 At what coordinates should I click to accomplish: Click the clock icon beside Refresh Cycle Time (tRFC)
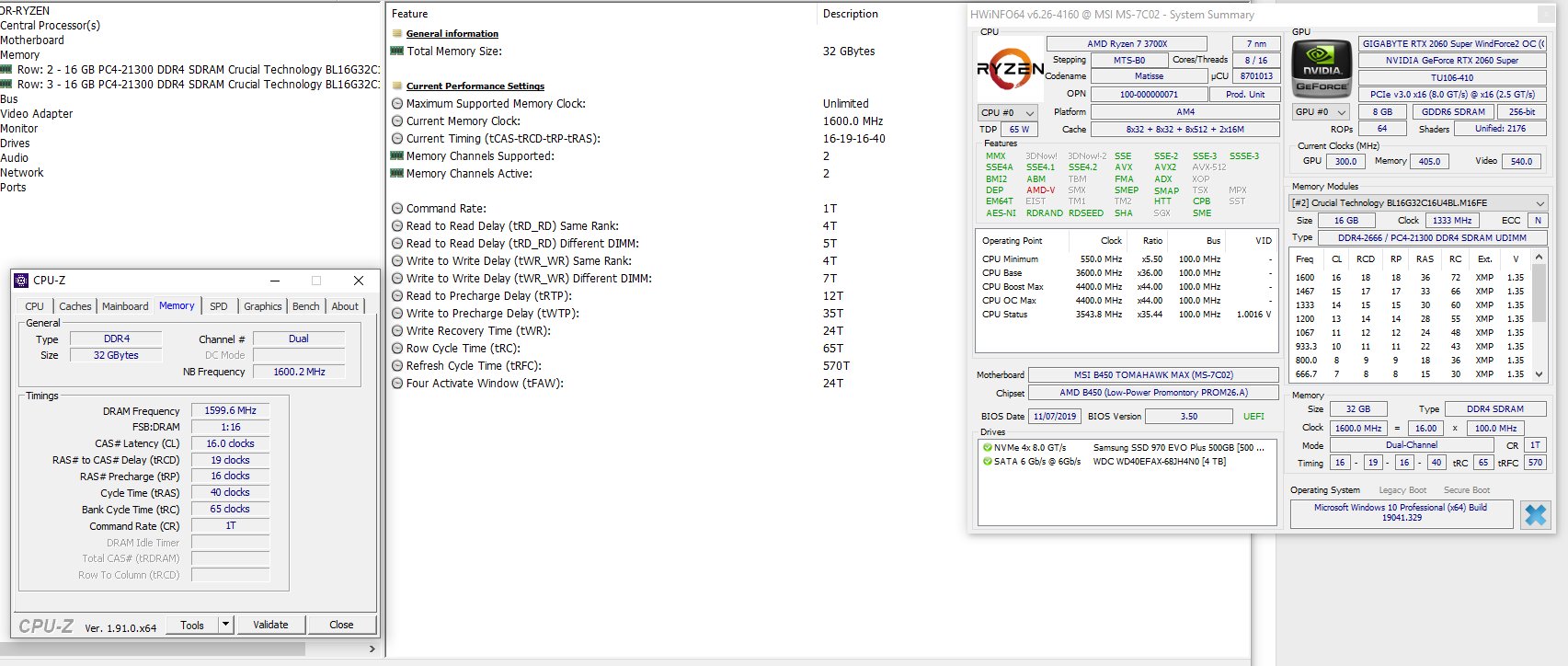pos(397,366)
